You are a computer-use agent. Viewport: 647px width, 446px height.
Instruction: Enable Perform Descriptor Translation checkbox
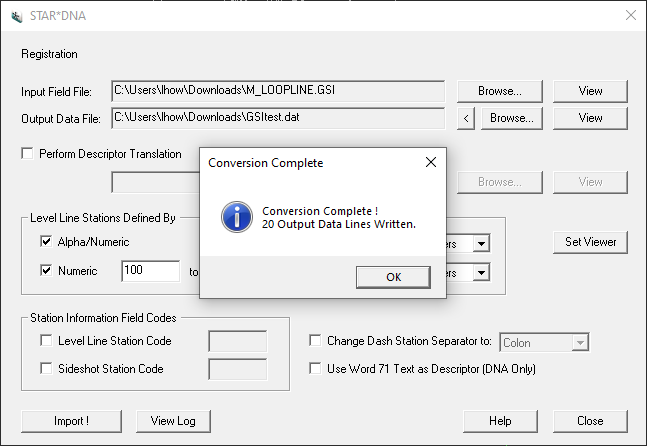pos(27,154)
